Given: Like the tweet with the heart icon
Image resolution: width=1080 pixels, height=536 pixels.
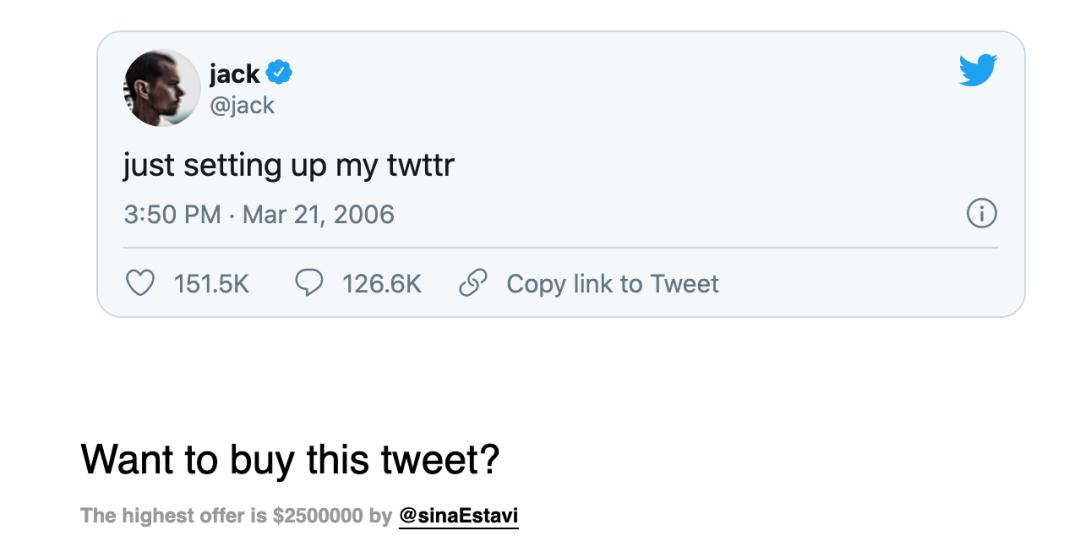Looking at the screenshot, I should (x=141, y=284).
